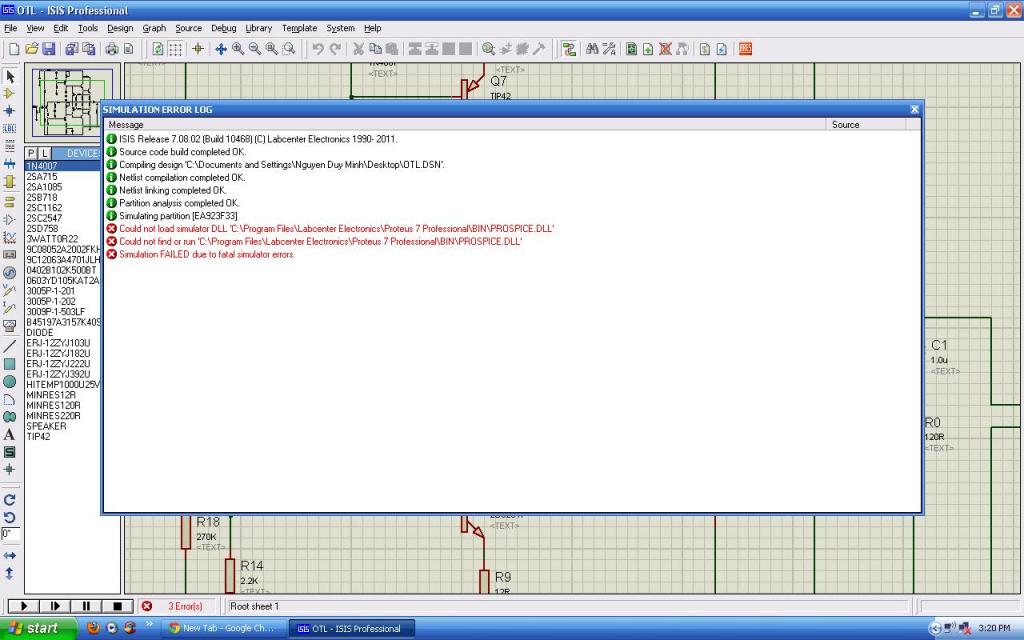Screen dimensions: 1024x640
Task: Toggle the grid display icon
Action: pyautogui.click(x=175, y=49)
